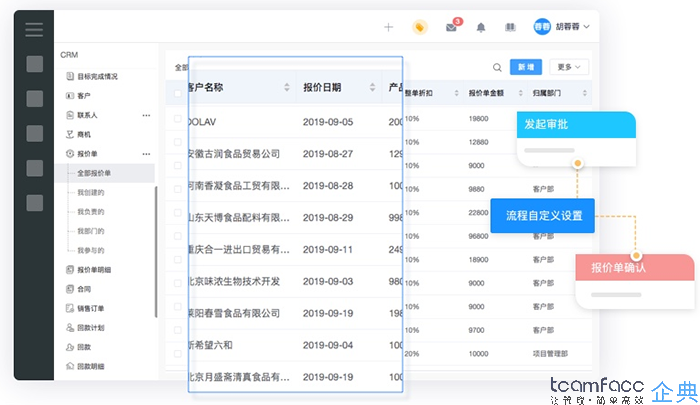This screenshot has width=700, height=405.
Task: Open the book help icon in the top bar
Action: (510, 28)
